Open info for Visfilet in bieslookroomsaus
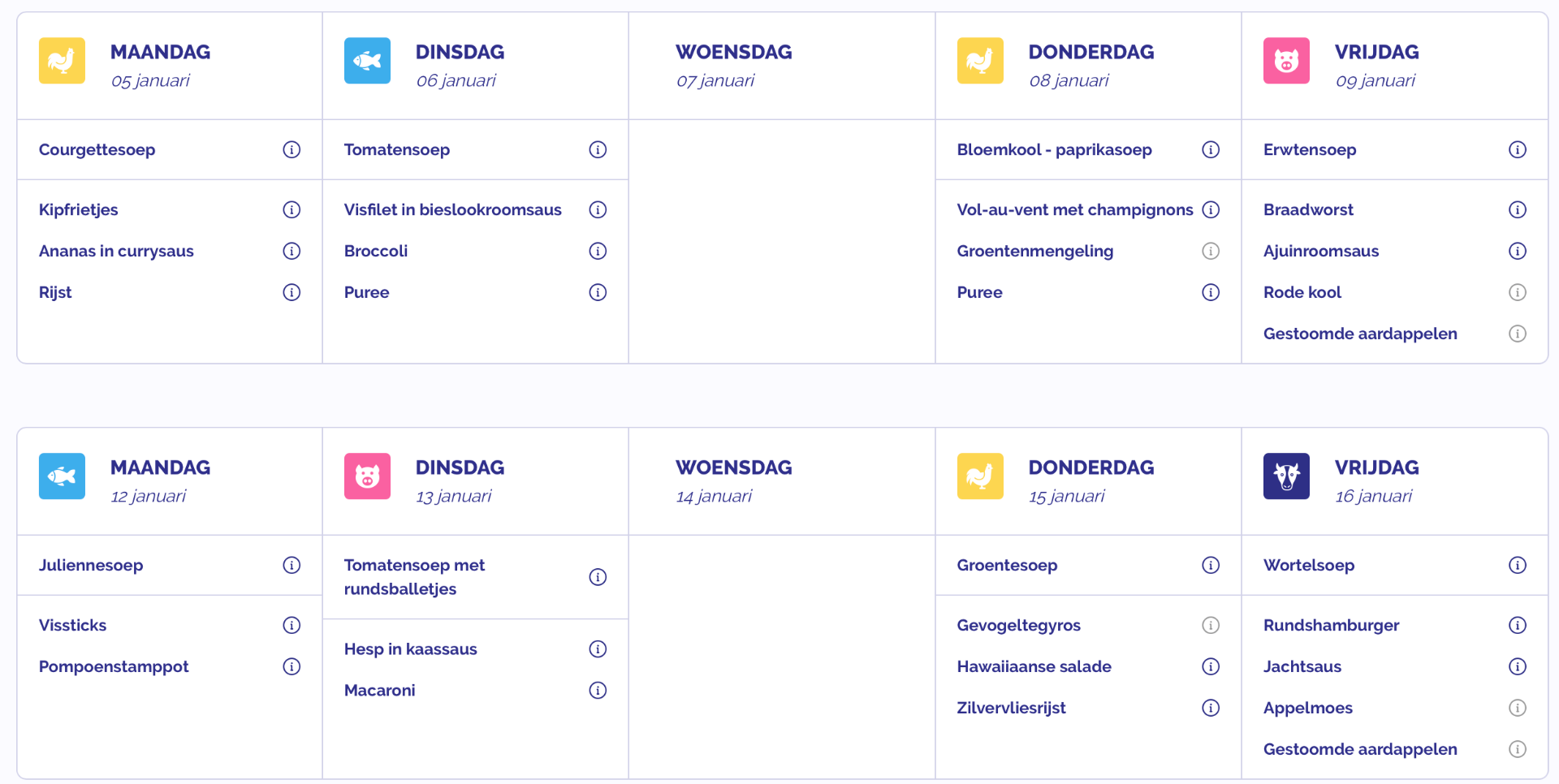Screen dimensions: 1559x784 point(598,209)
